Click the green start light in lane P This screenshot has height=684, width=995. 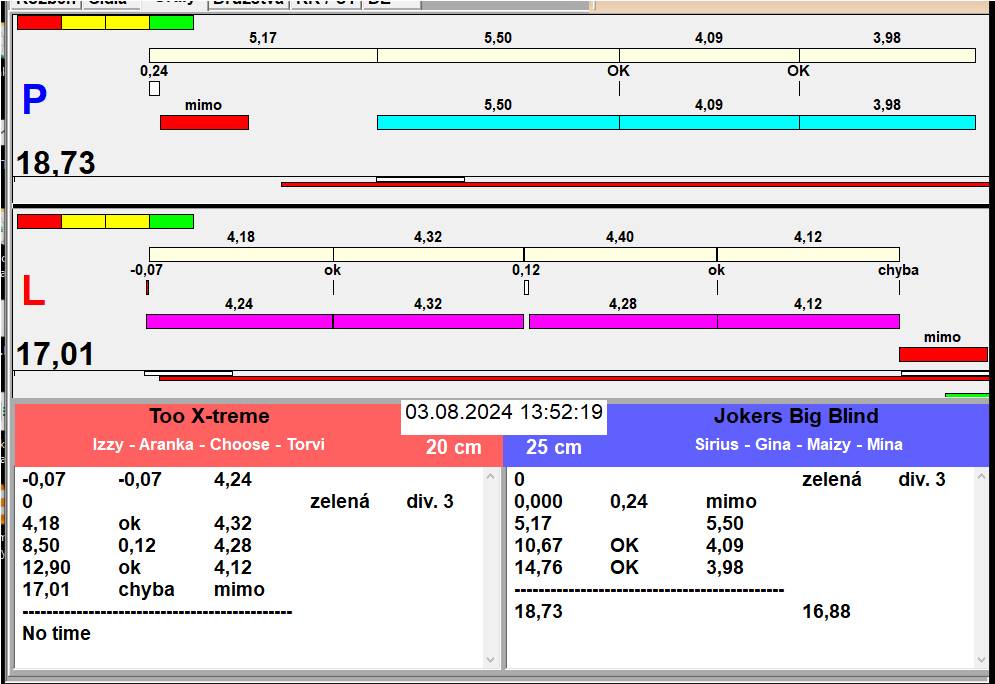[171, 22]
